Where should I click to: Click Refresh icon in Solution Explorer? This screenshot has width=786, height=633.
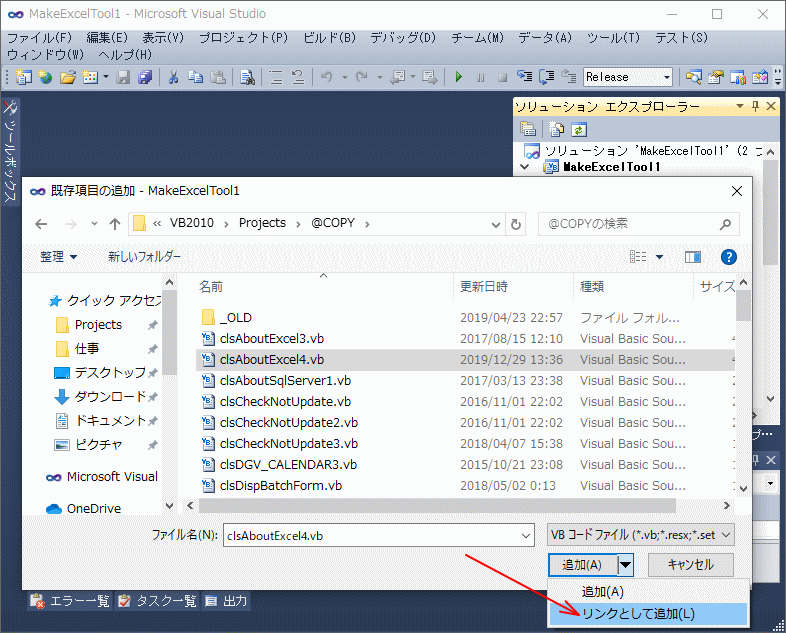click(x=578, y=130)
